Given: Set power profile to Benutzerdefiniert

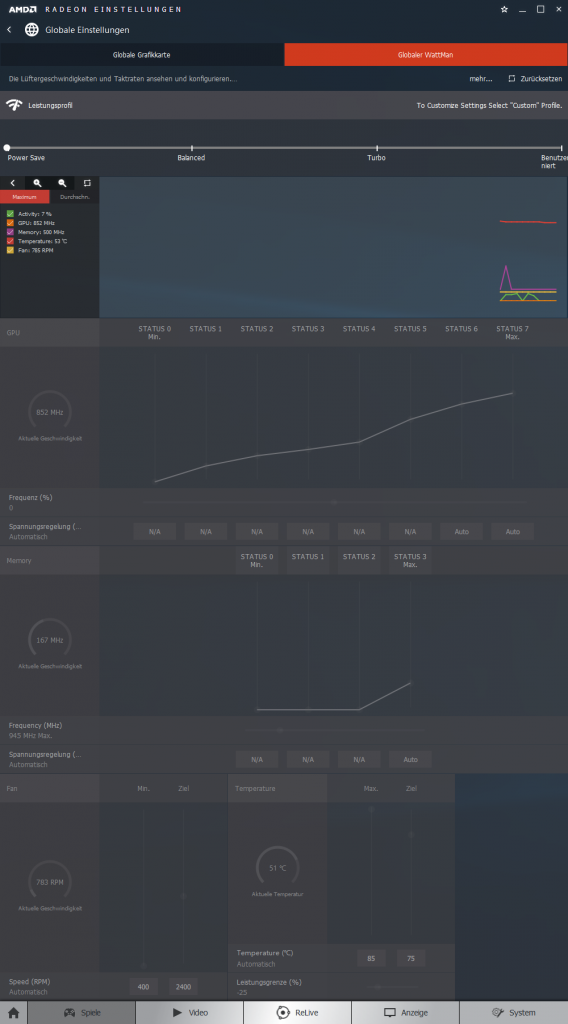Looking at the screenshot, I should pyautogui.click(x=561, y=148).
